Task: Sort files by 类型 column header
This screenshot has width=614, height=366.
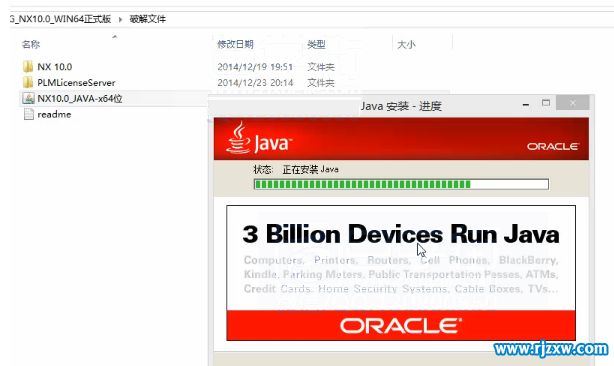Action: click(316, 45)
